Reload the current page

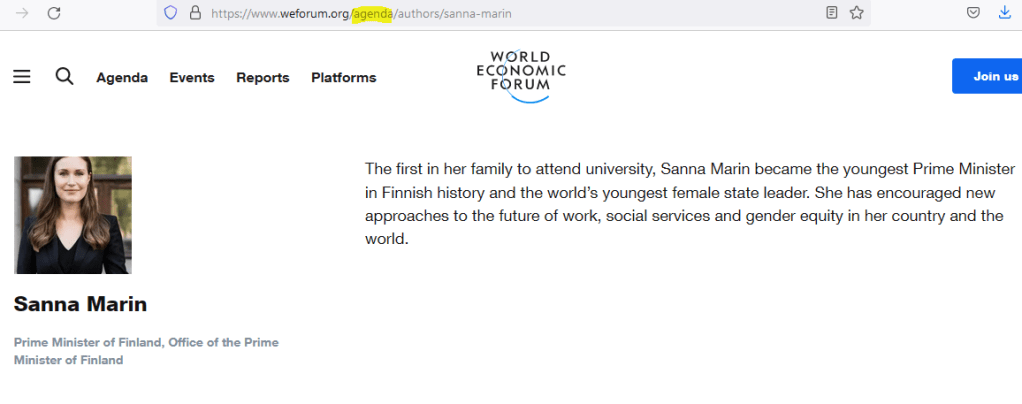tap(54, 13)
